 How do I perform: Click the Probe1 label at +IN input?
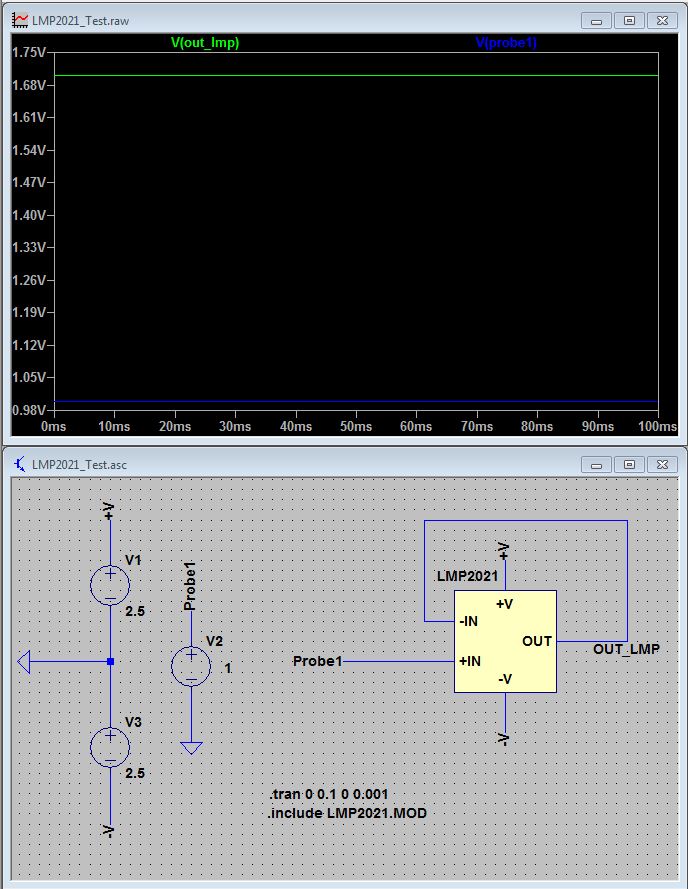click(318, 661)
